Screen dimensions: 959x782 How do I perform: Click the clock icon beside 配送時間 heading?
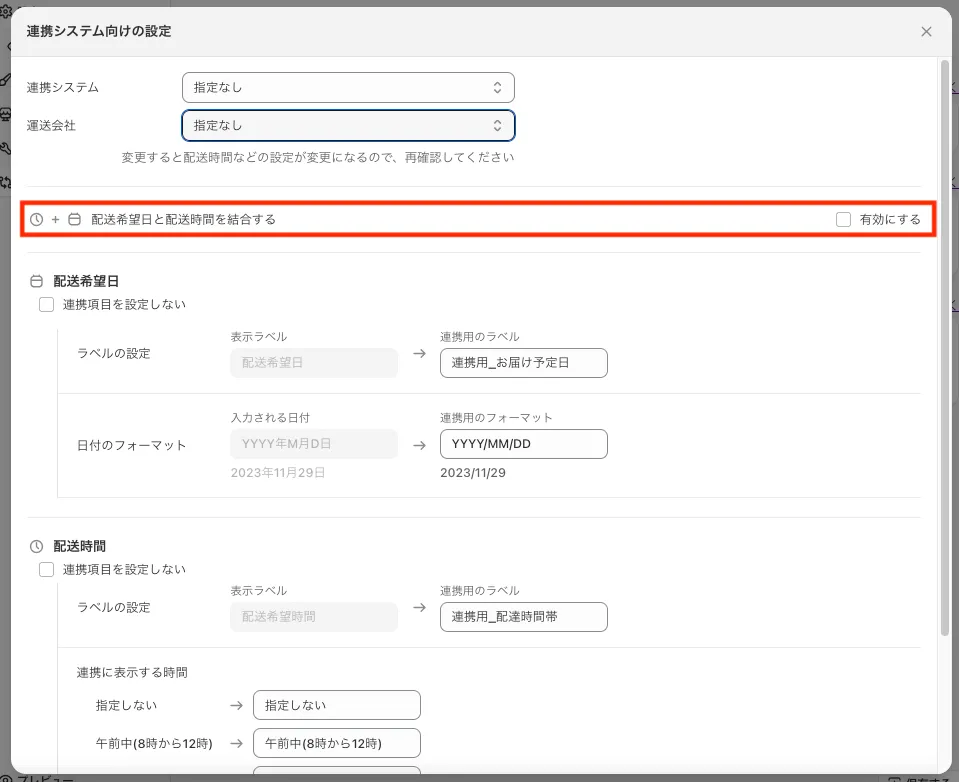pyautogui.click(x=37, y=547)
